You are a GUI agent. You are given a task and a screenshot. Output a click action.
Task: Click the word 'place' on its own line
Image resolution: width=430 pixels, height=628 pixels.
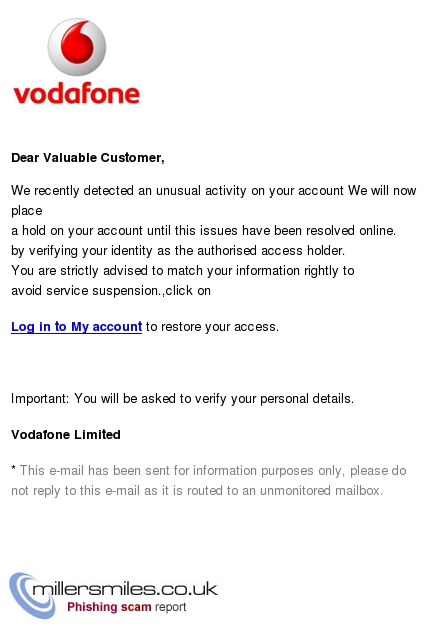[x=26, y=211]
